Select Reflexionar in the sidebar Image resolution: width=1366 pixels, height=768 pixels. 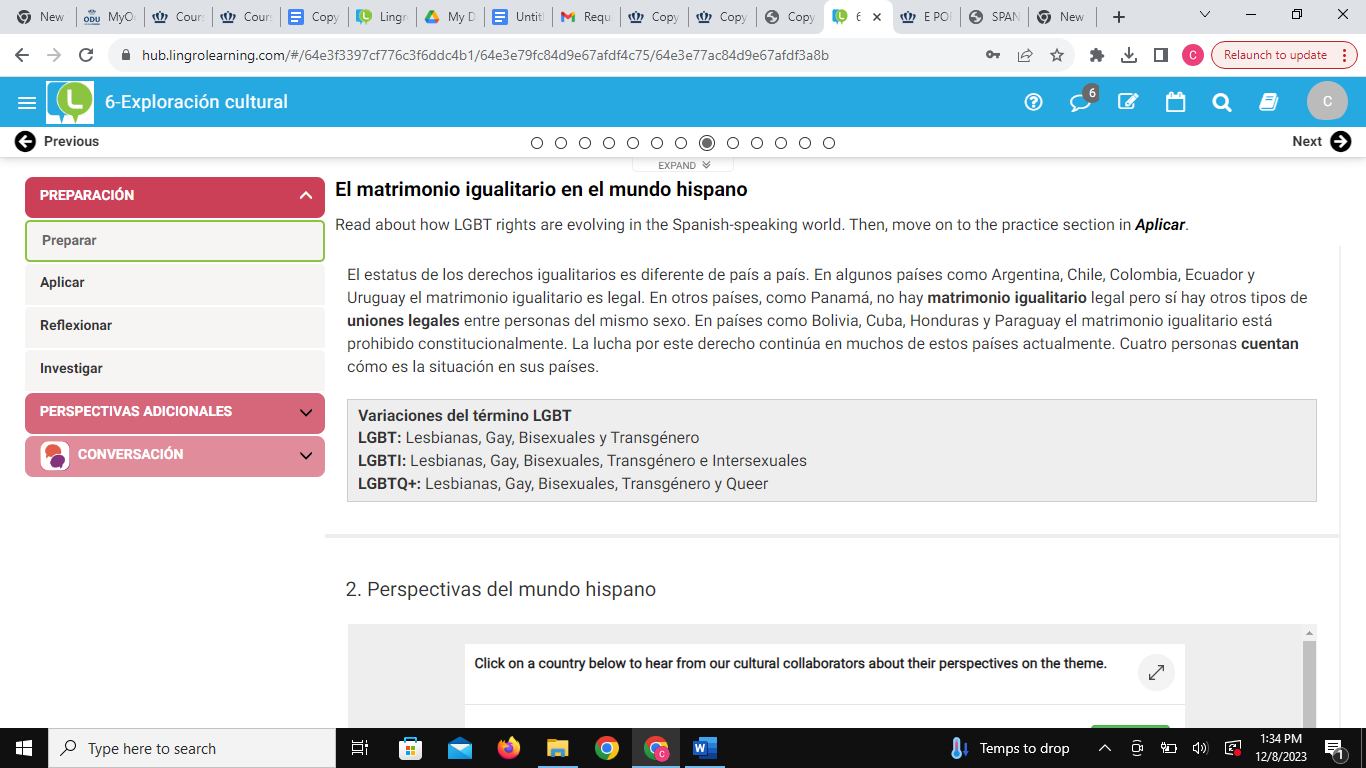click(76, 326)
